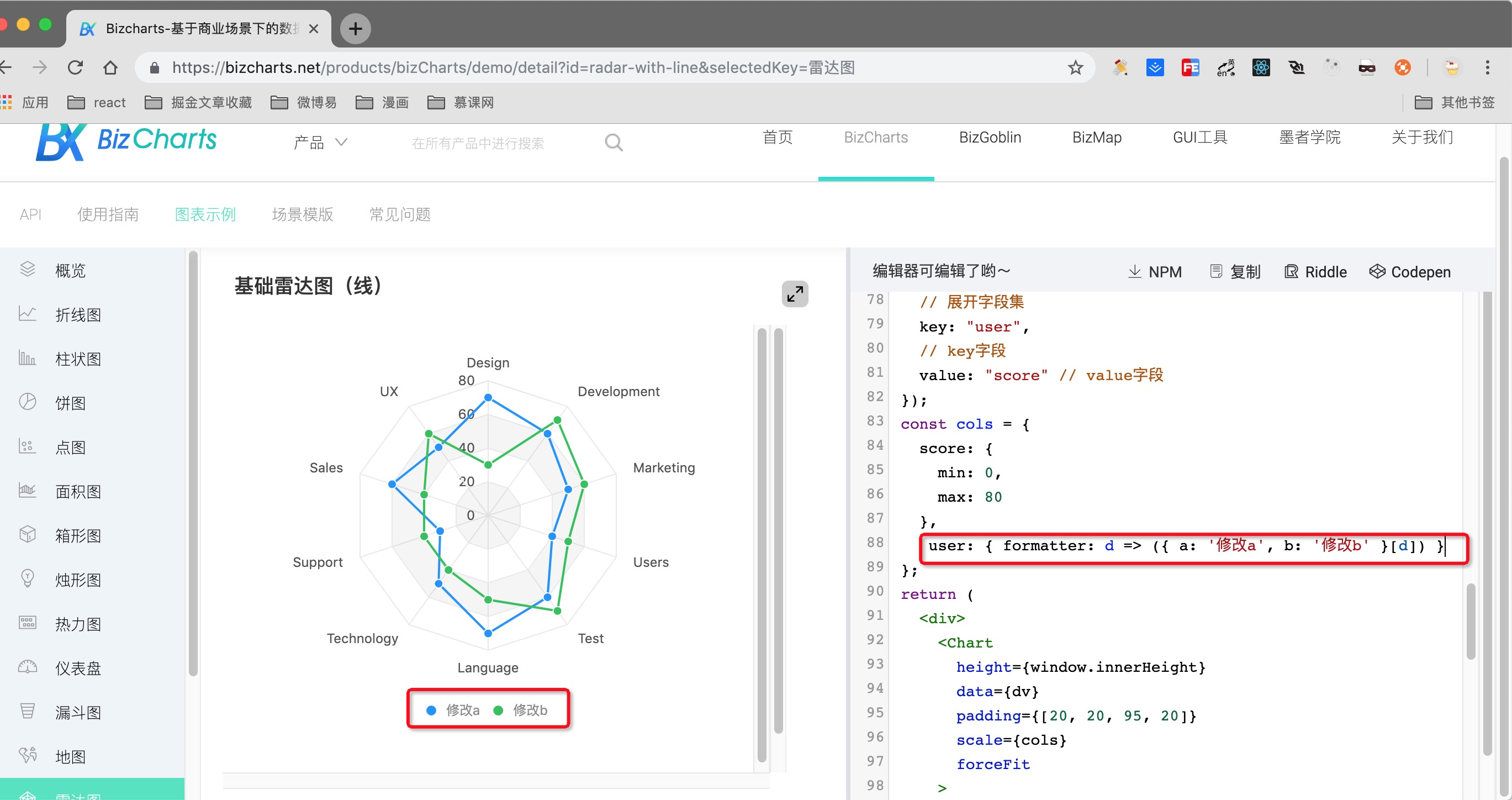Select the 漏斗图 funnel chart item

coord(77,713)
